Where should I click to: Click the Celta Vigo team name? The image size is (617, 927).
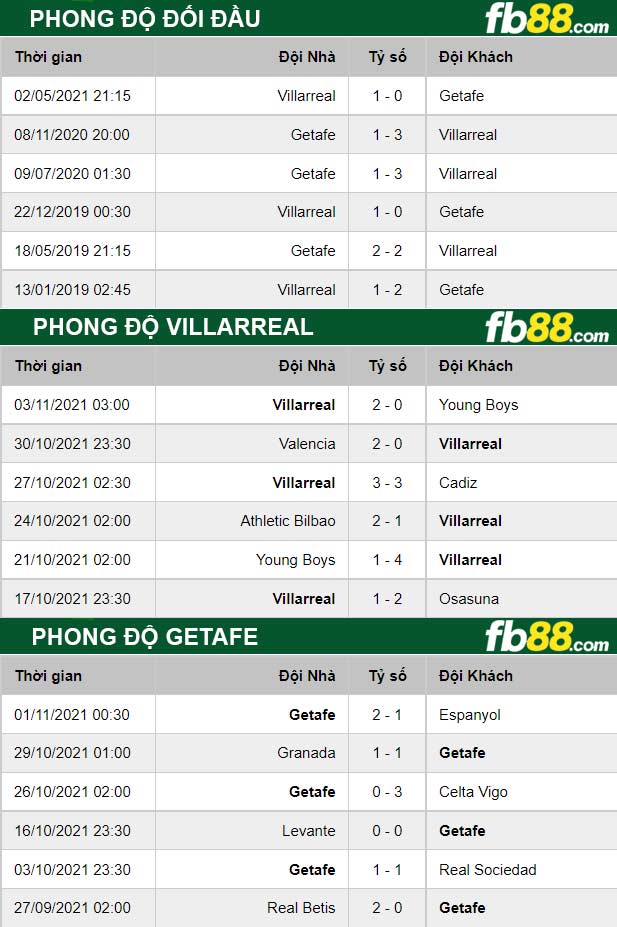(473, 792)
